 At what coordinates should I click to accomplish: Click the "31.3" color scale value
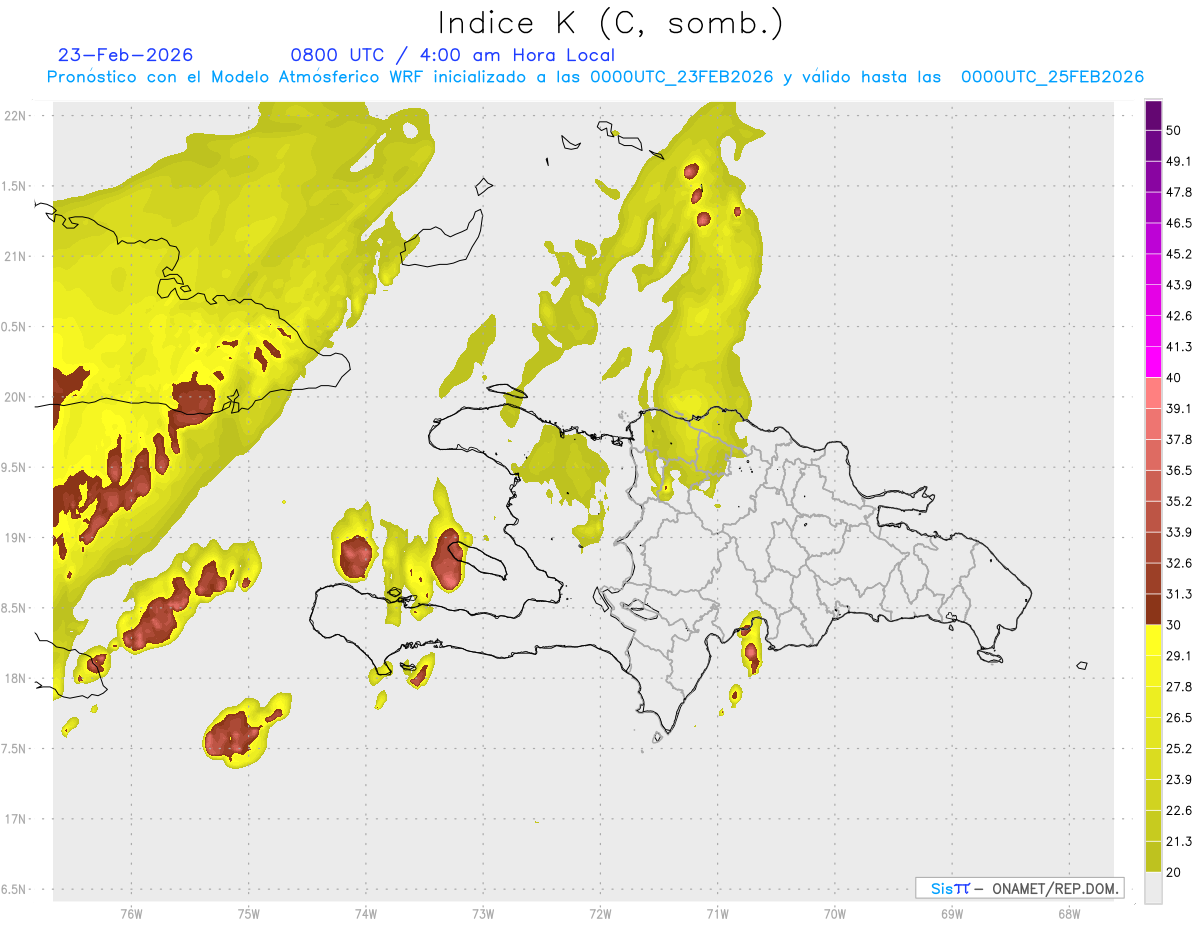point(1179,594)
